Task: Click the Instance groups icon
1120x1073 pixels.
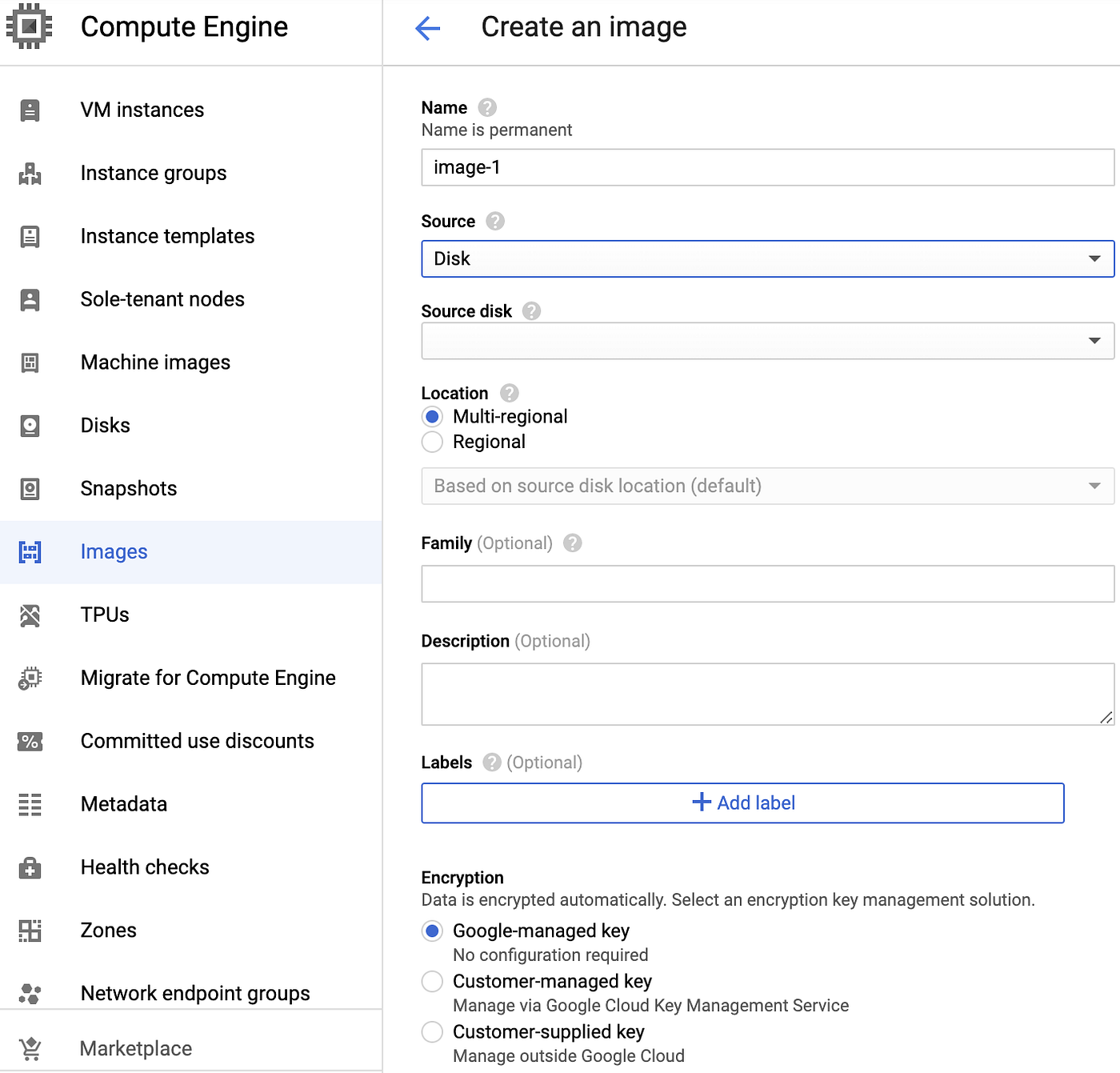Action: pyautogui.click(x=30, y=174)
